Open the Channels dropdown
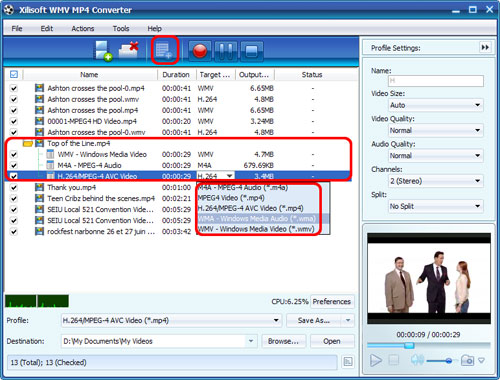Image resolution: width=500 pixels, height=380 pixels. coord(436,181)
